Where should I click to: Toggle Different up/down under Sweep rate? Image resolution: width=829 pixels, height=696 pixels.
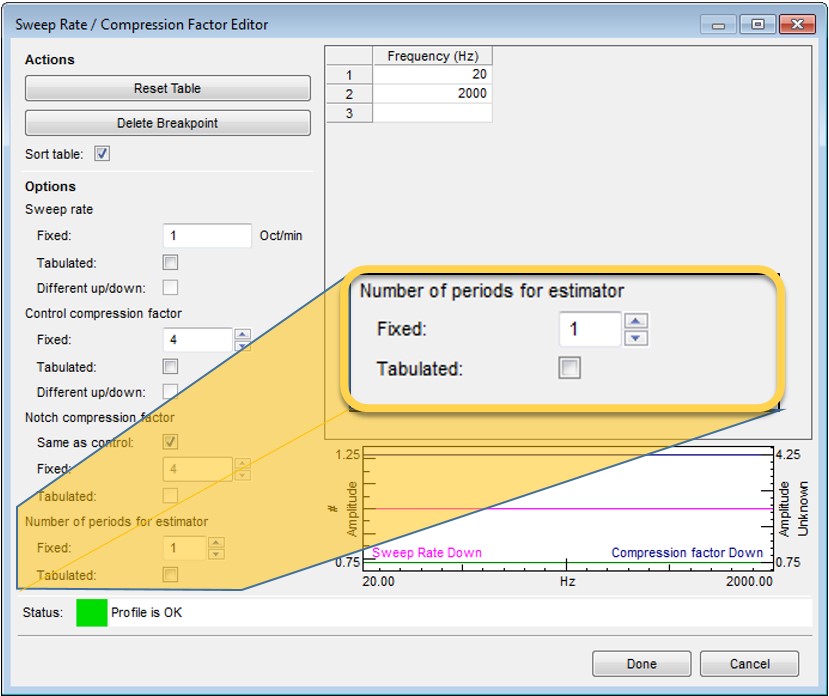point(170,288)
